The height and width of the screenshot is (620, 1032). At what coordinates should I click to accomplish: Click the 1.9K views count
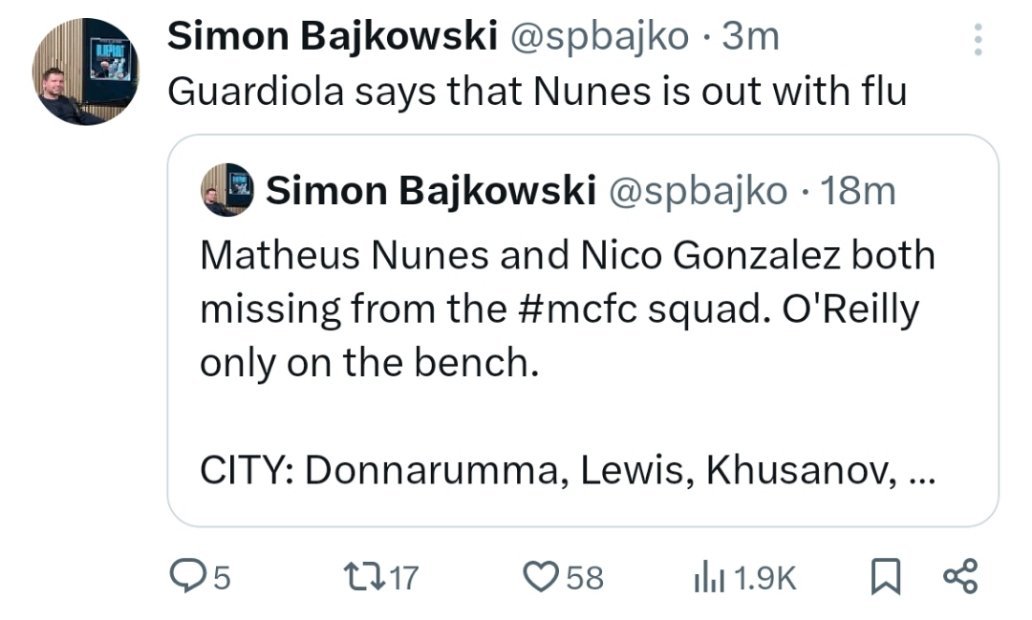tap(765, 577)
